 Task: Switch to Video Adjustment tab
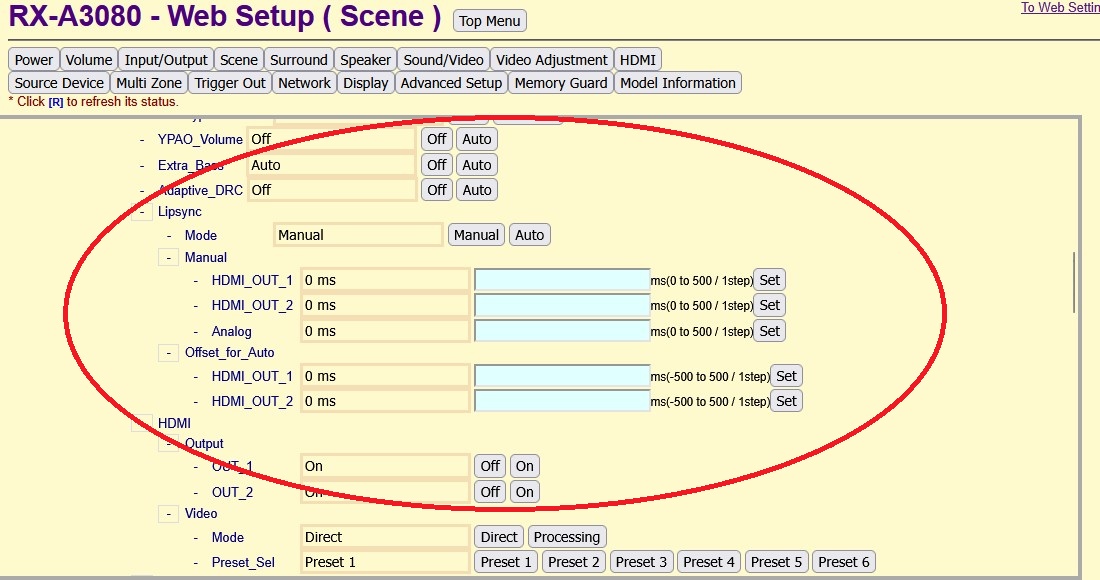[551, 60]
